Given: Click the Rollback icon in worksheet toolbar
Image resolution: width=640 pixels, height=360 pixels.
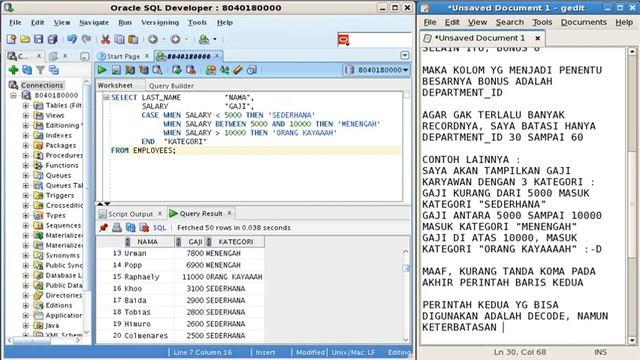Looking at the screenshot, I should click(191, 70).
